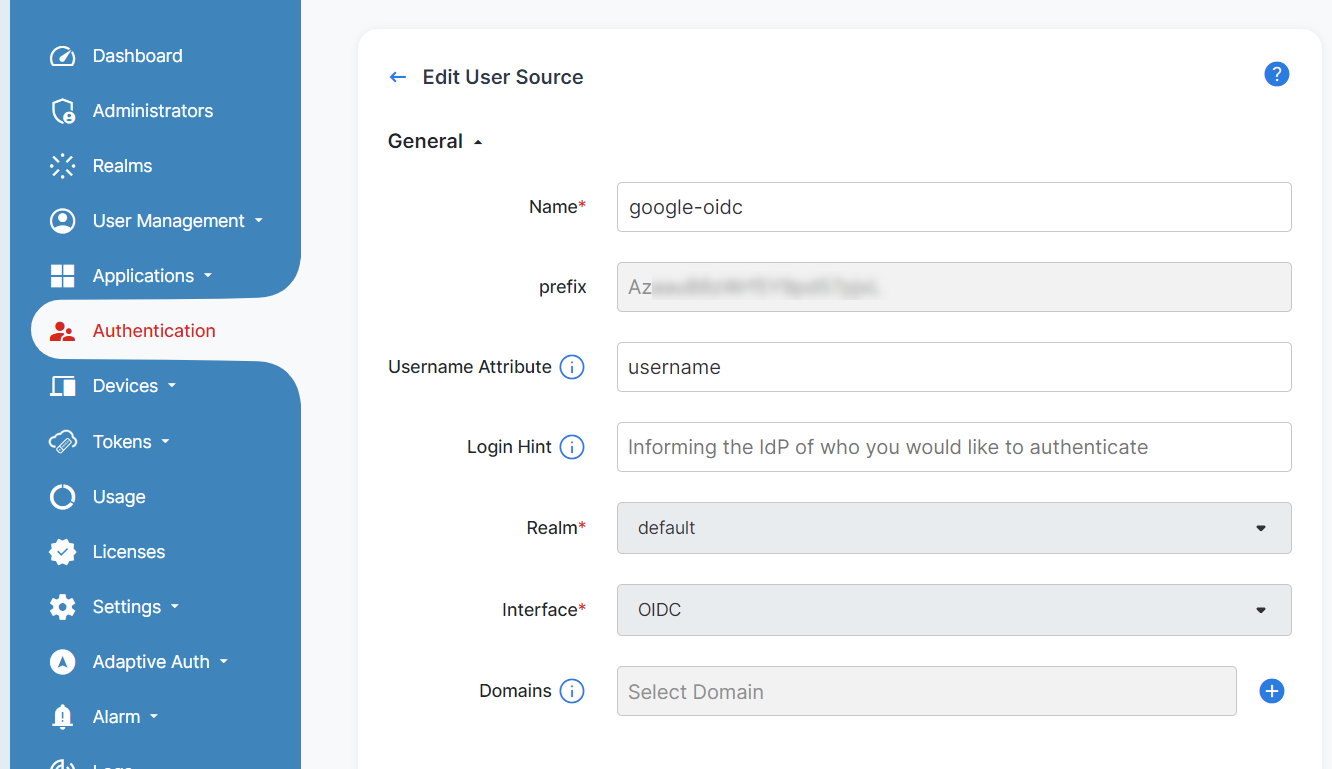Open the Adaptive Auth icon
Screen dimensions: 1332x769
(x=62, y=661)
